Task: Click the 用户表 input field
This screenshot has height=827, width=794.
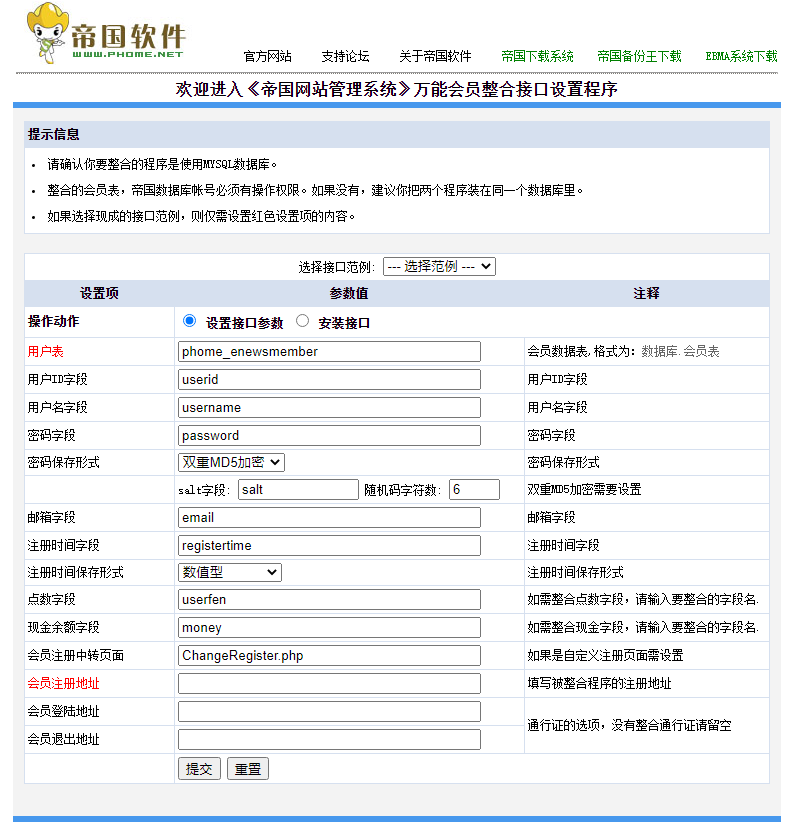Action: [329, 352]
